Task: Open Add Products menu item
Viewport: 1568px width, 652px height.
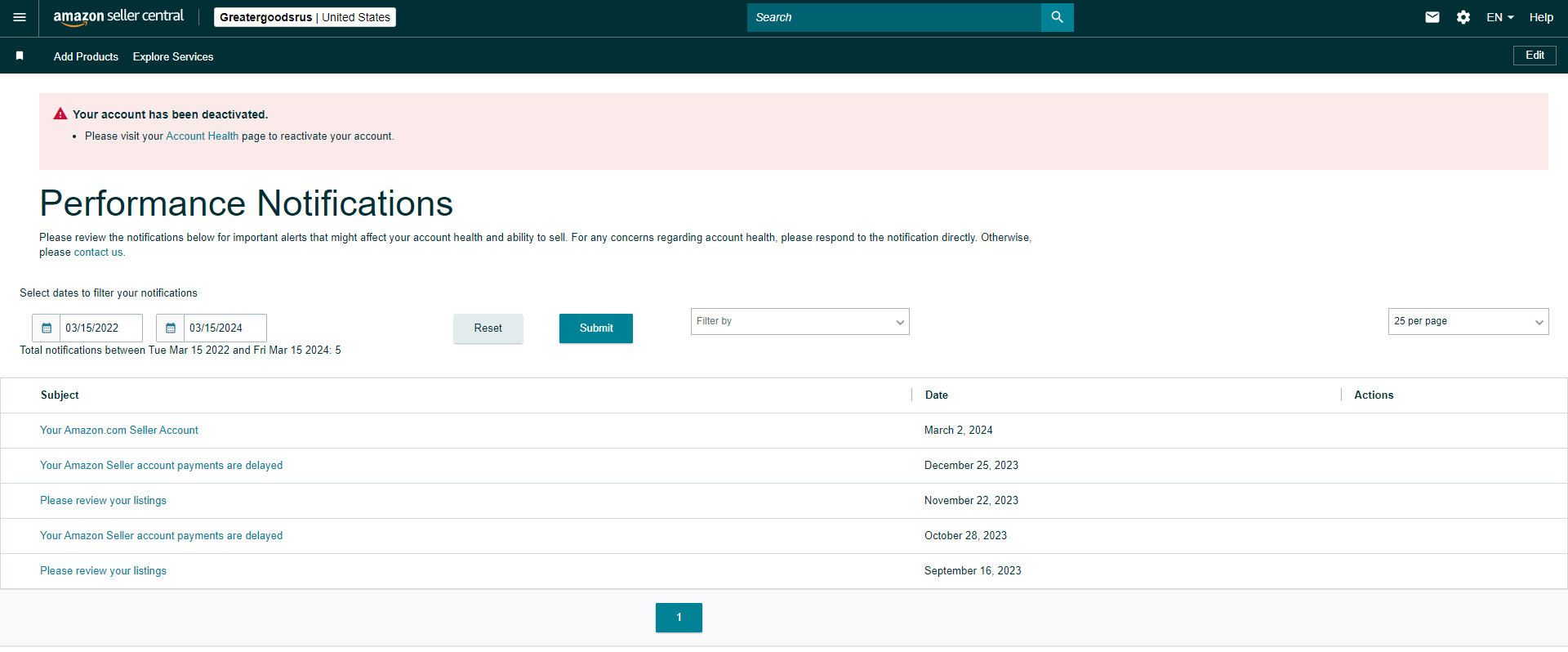Action: tap(86, 56)
